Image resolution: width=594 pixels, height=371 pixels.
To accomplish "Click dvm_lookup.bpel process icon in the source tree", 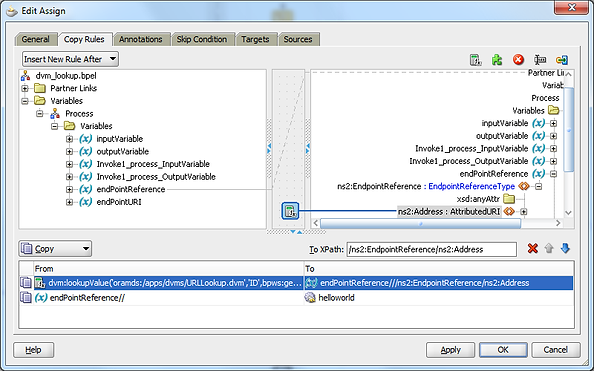I will coord(25,76).
